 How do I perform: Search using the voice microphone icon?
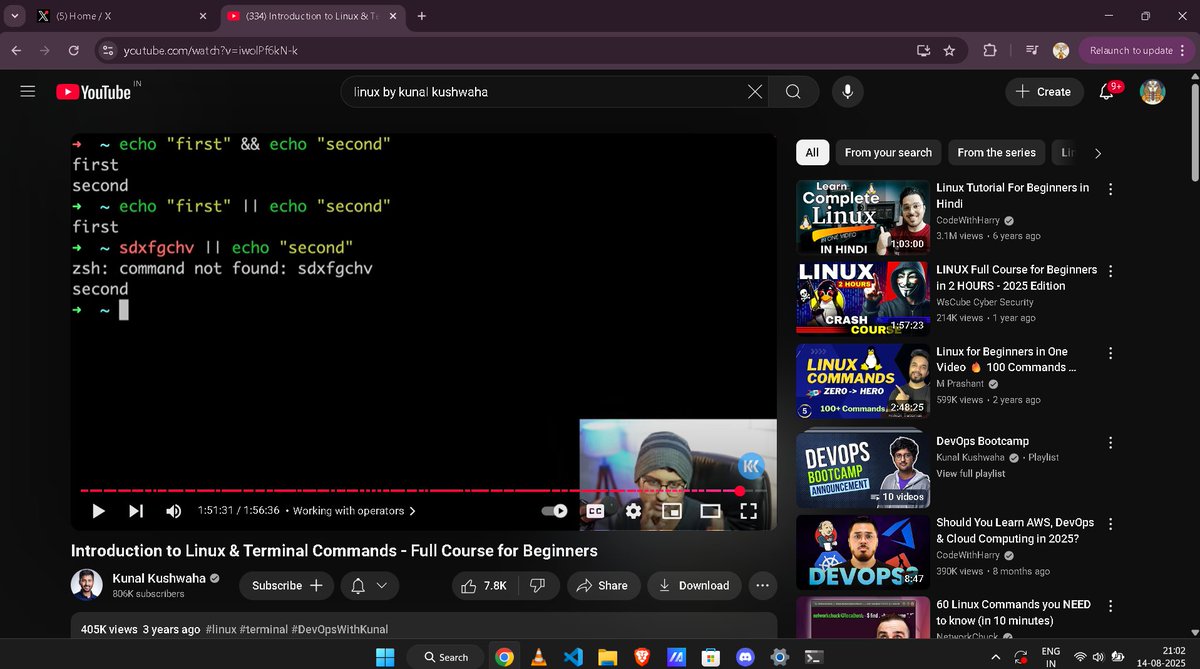point(846,91)
